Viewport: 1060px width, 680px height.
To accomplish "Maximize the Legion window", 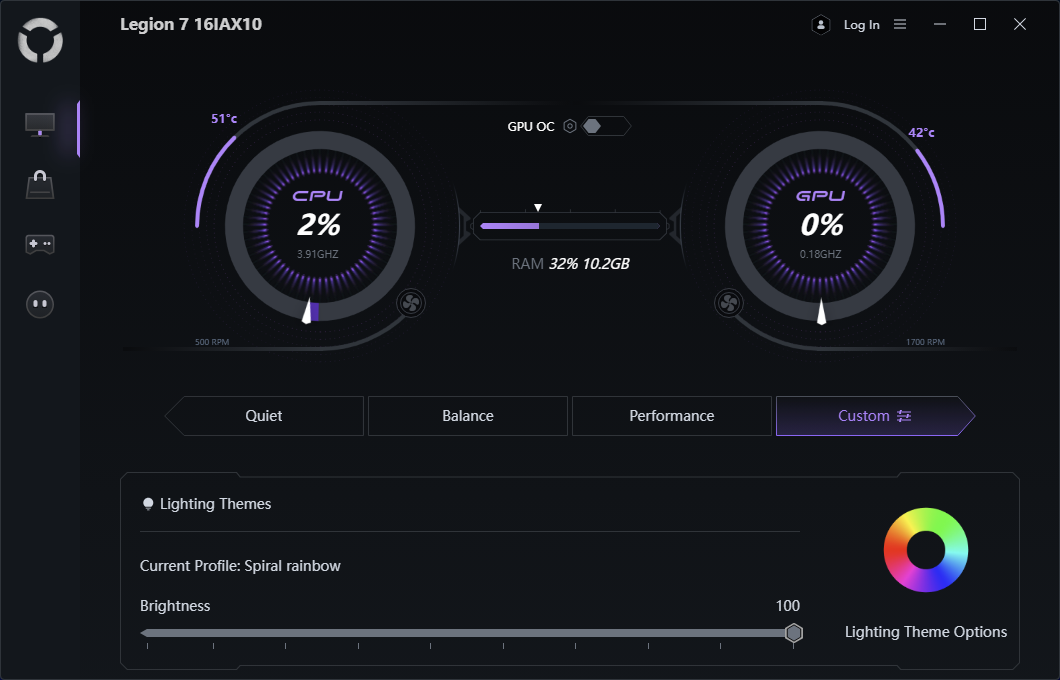I will [x=980, y=24].
